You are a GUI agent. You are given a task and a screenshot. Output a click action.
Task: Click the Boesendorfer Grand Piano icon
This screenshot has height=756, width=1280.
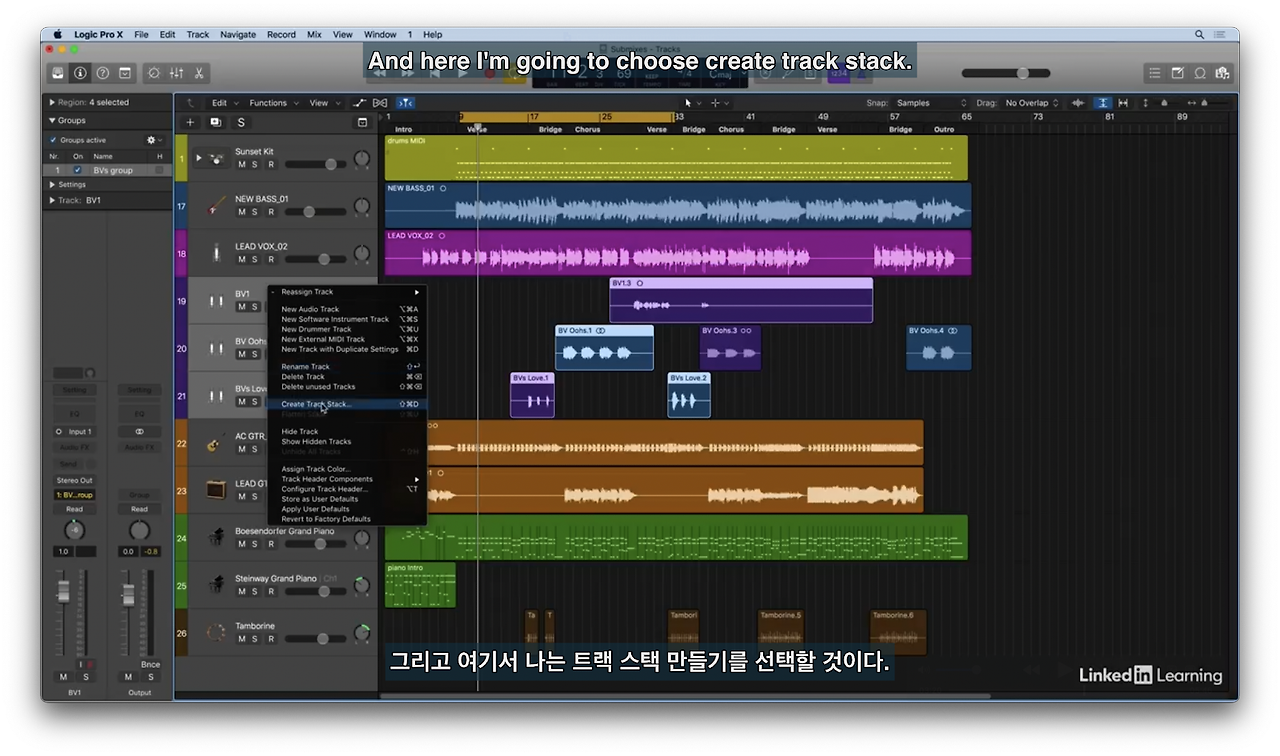[216, 538]
